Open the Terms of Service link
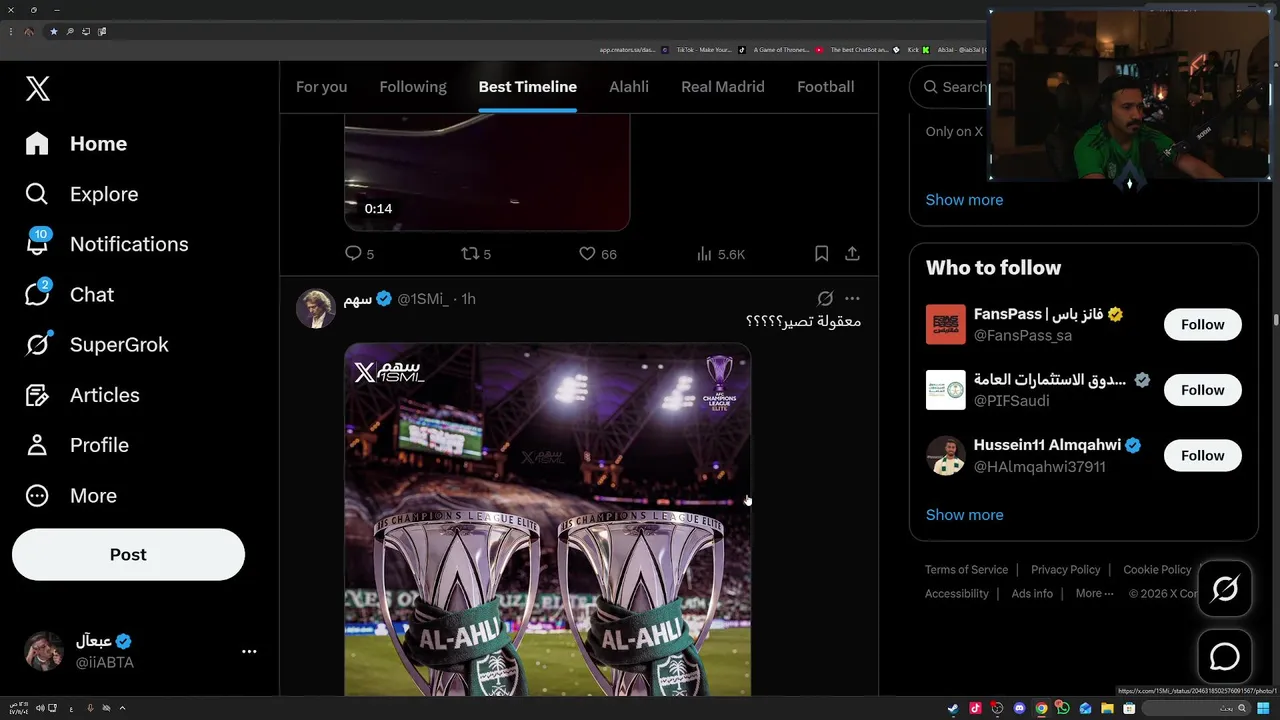This screenshot has height=720, width=1280. click(x=966, y=569)
